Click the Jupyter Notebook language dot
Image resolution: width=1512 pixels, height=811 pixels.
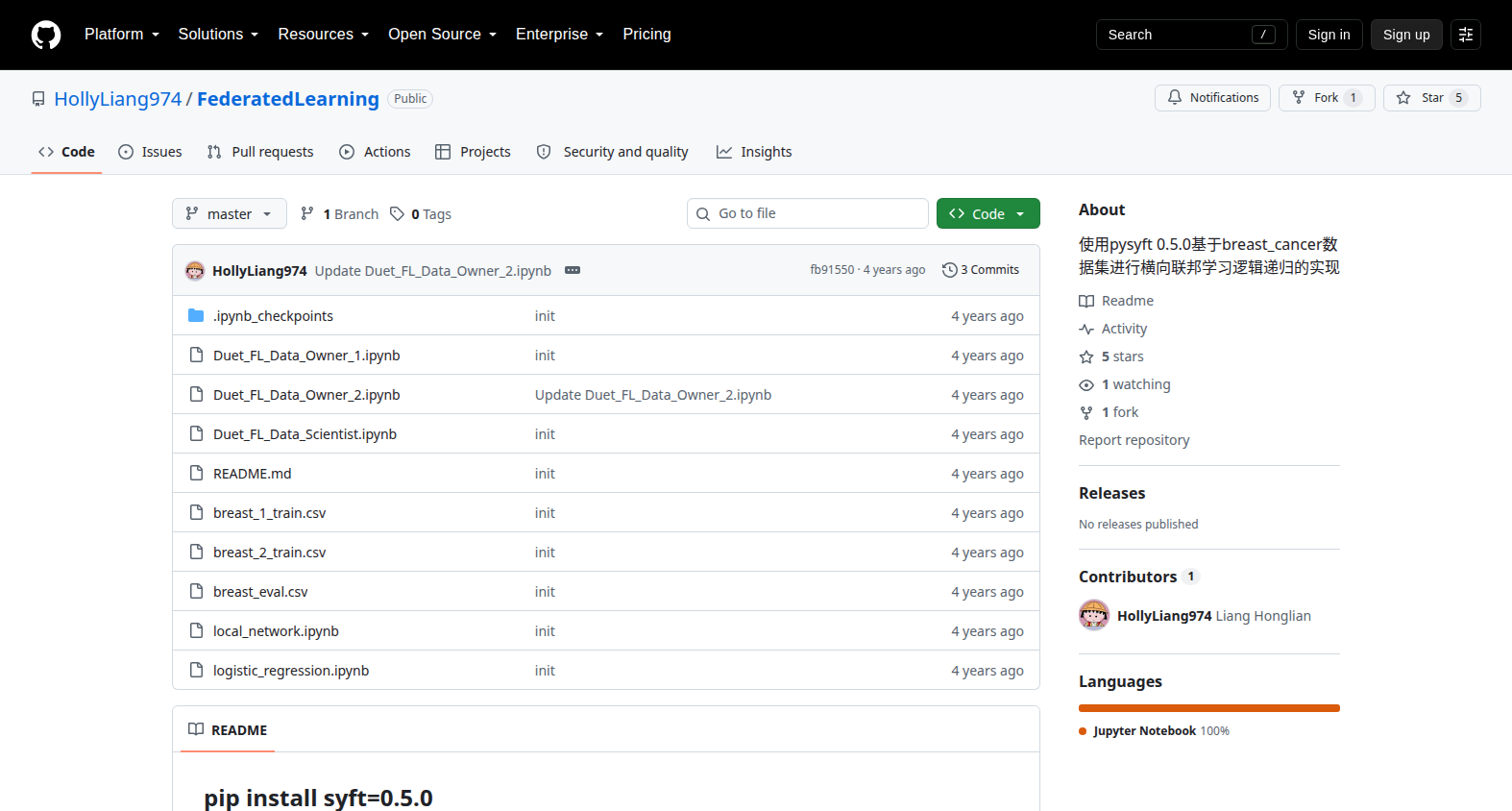coord(1083,731)
